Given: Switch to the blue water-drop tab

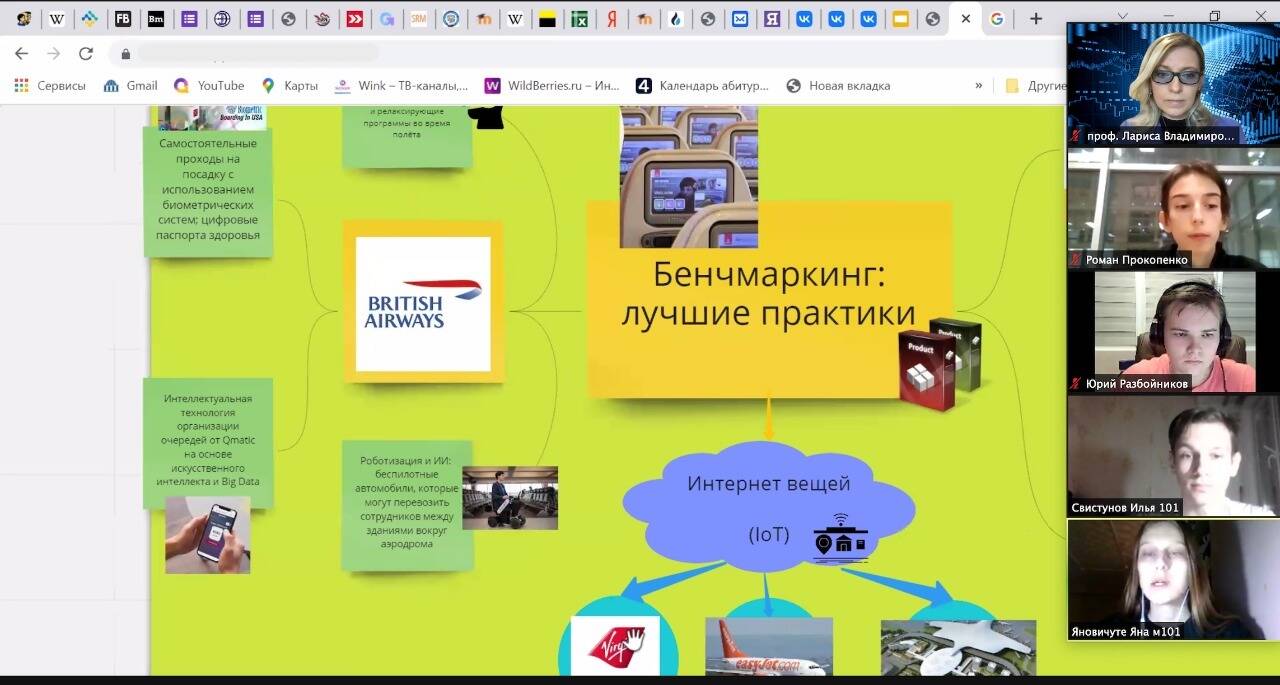Looking at the screenshot, I should (x=676, y=18).
